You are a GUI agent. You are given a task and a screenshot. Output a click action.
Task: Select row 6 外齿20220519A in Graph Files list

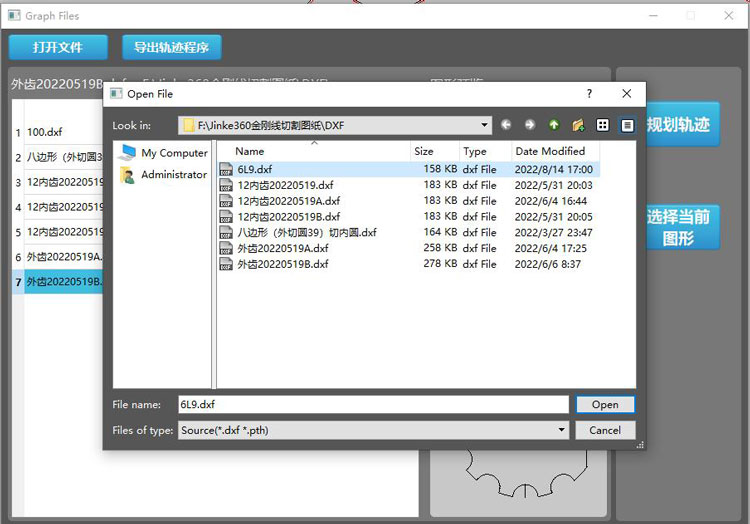(x=57, y=257)
